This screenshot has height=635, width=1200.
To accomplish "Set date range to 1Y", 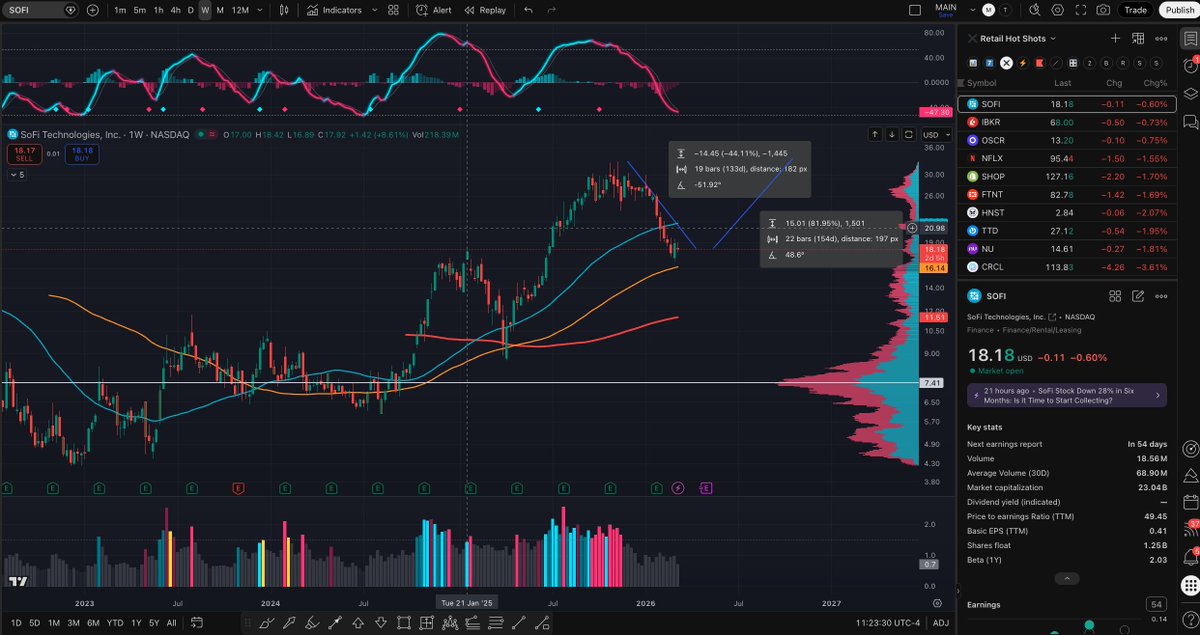I will click(136, 623).
